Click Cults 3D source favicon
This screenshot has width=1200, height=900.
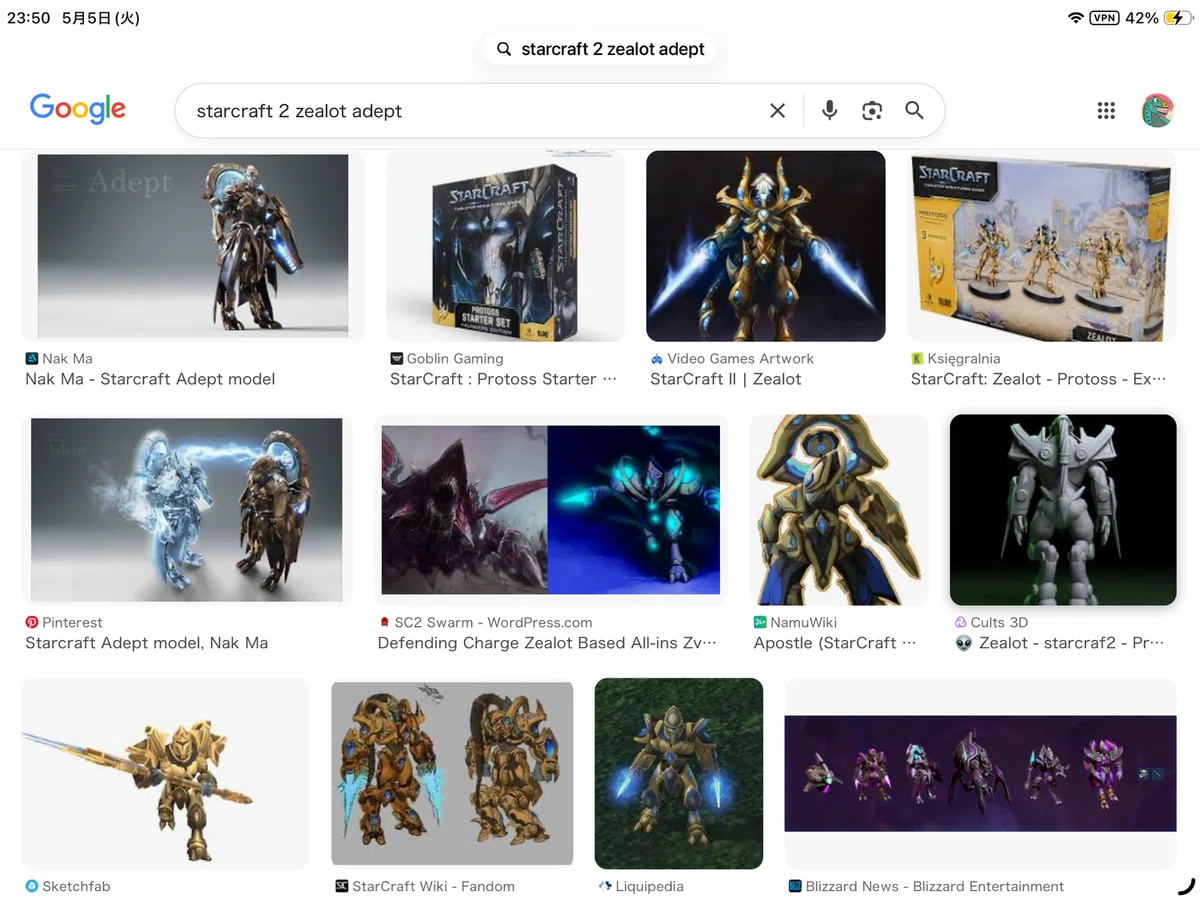coord(962,622)
